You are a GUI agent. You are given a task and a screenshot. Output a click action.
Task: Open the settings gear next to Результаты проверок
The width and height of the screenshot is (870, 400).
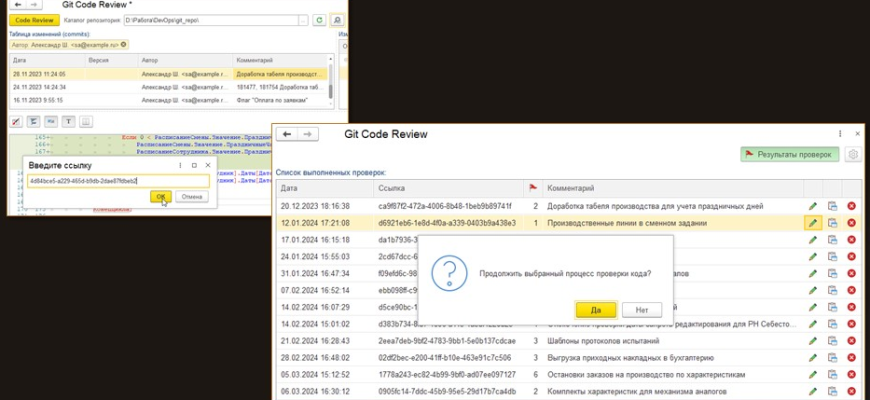[x=852, y=155]
